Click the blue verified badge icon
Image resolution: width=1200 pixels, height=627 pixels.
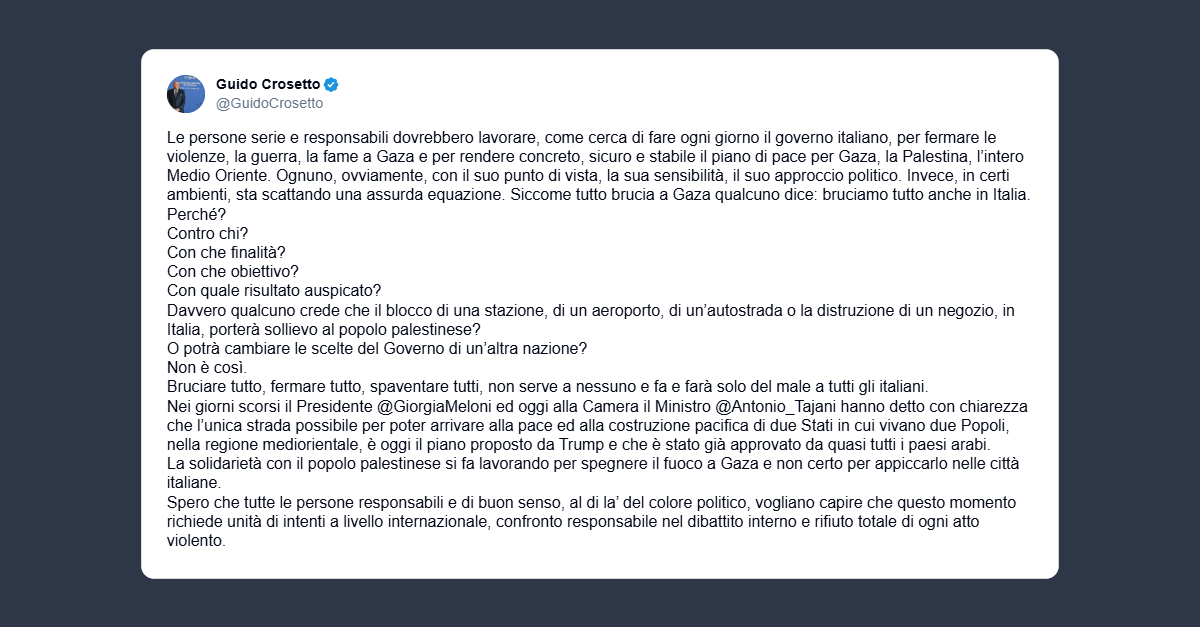point(331,84)
